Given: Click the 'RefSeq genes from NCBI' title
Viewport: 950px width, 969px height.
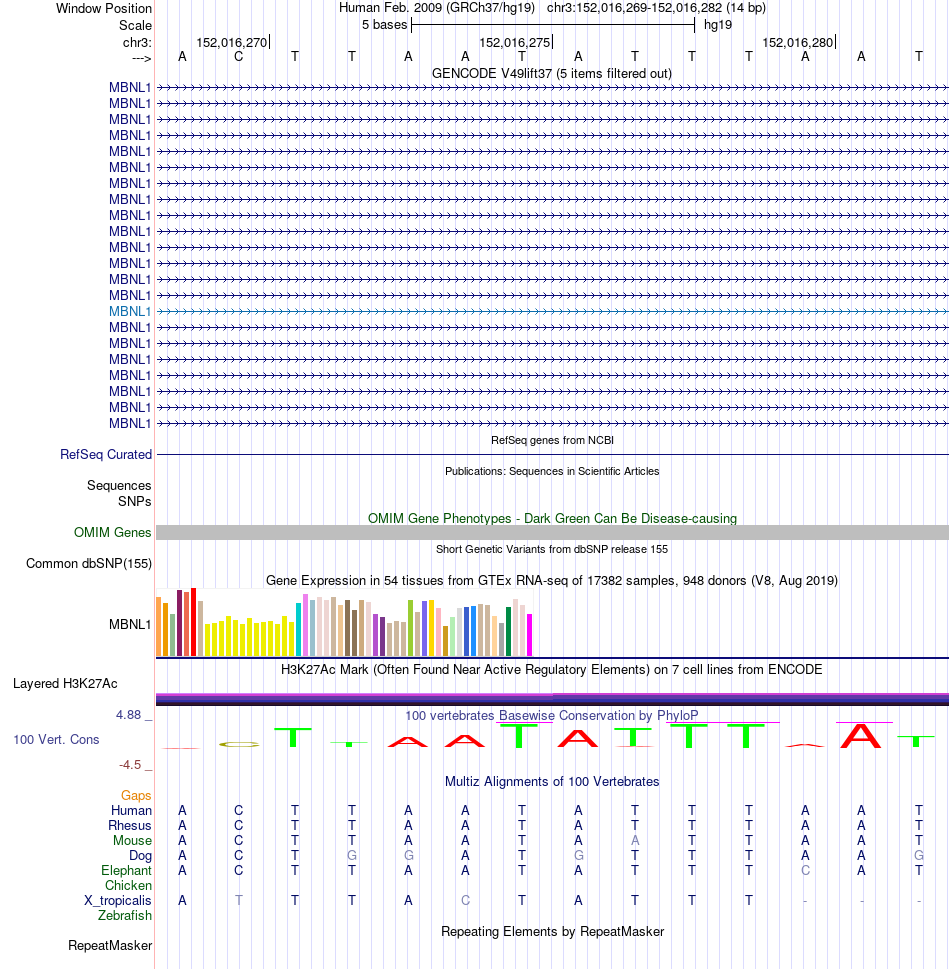Looking at the screenshot, I should pos(552,440).
